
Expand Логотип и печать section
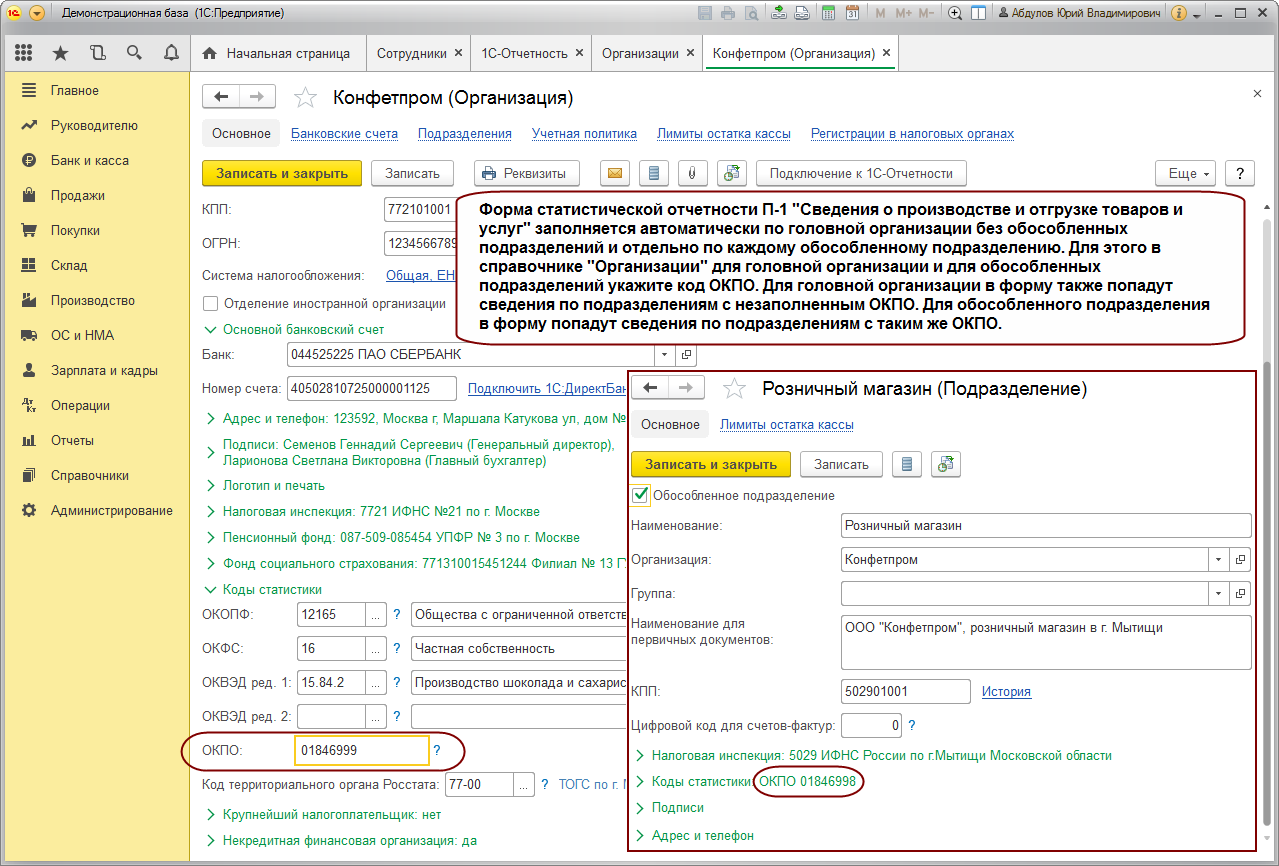(x=273, y=485)
